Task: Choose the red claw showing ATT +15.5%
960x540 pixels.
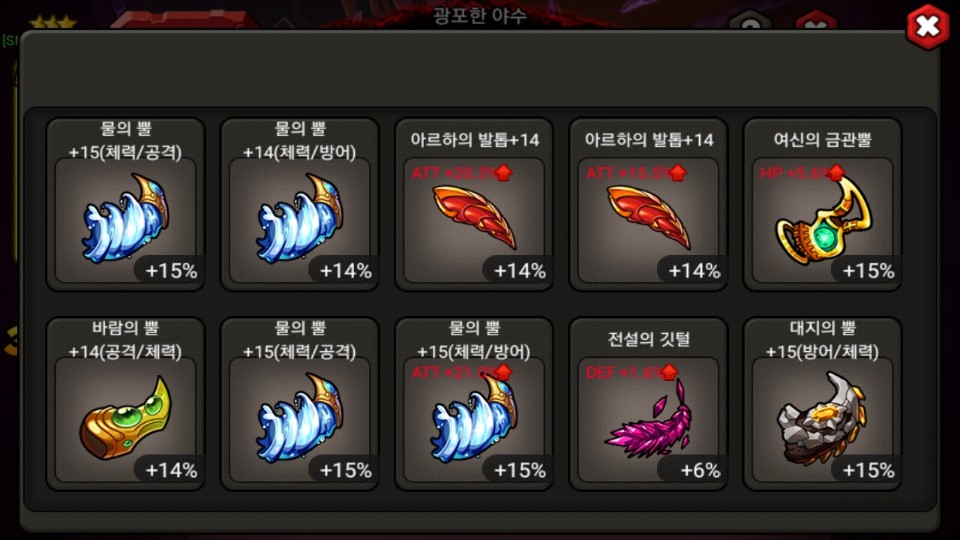Action: [648, 217]
